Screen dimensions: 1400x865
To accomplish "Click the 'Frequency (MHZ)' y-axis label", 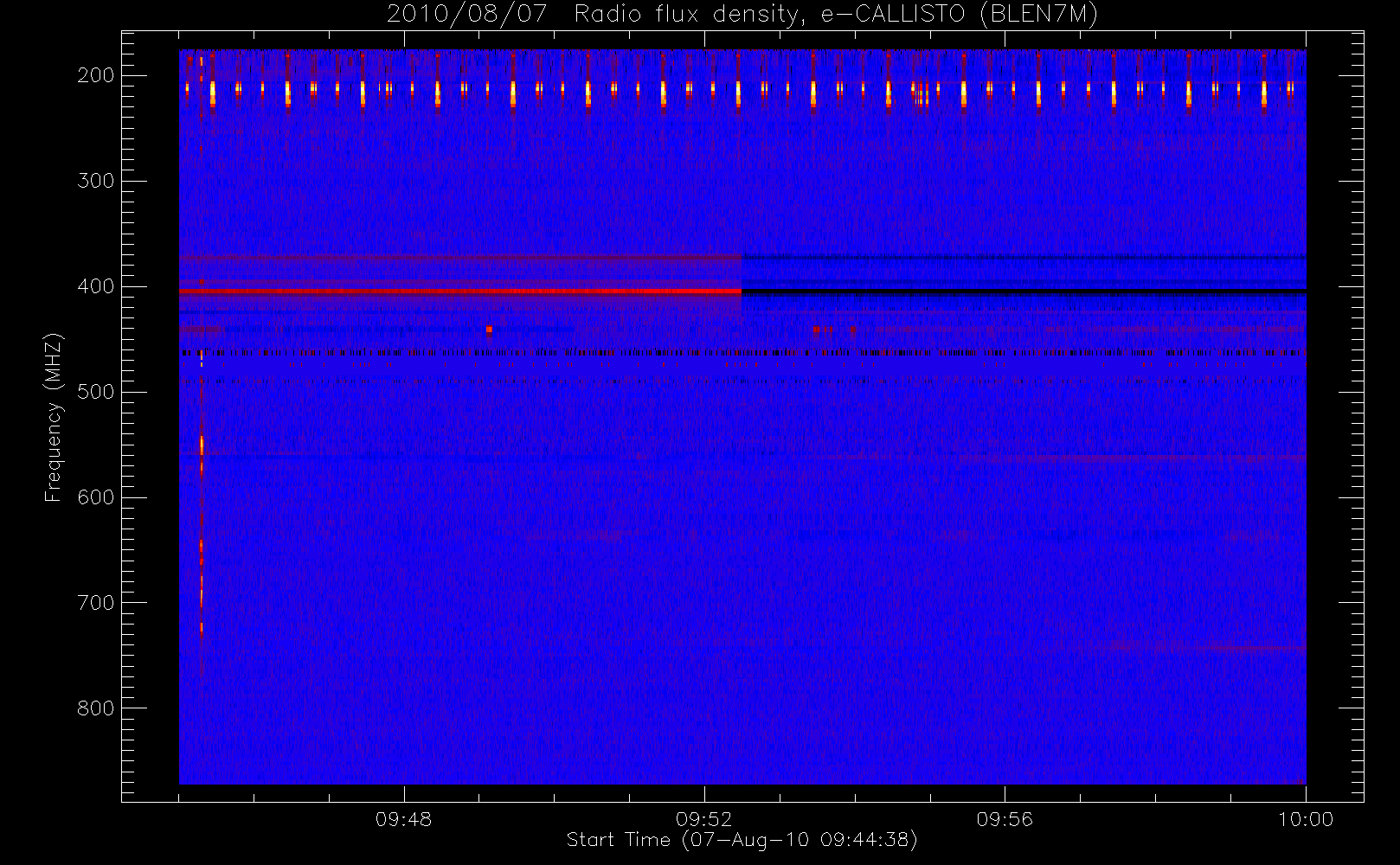I will [x=54, y=417].
